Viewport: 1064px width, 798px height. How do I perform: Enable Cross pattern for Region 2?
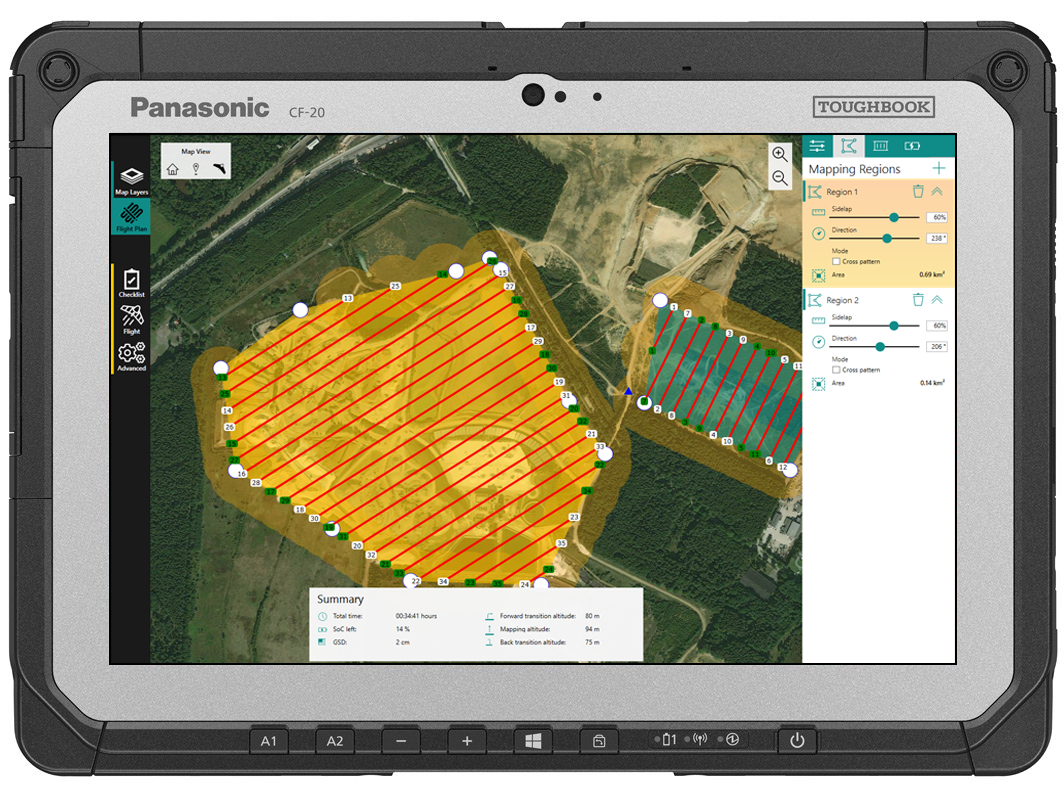[x=836, y=370]
